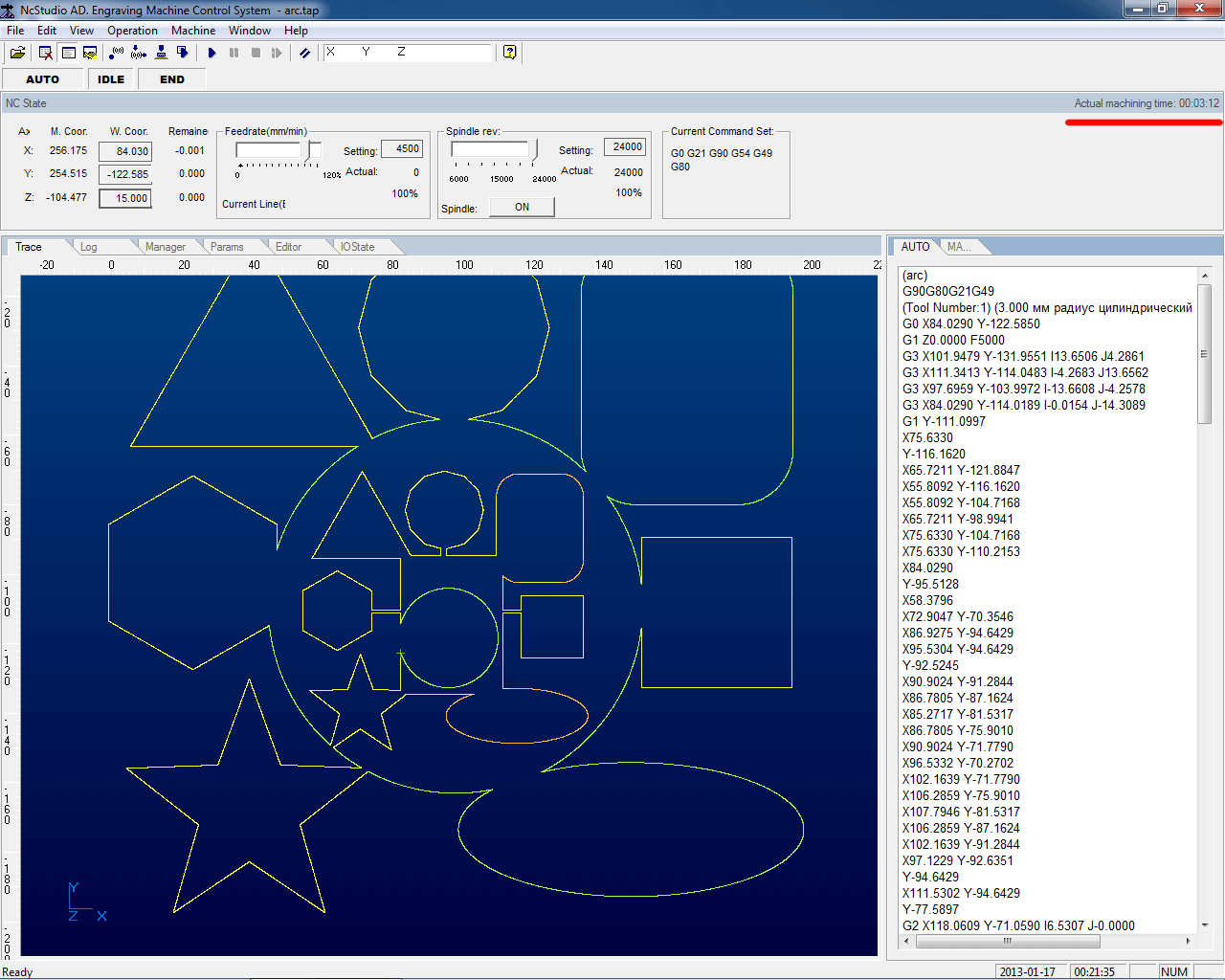Viewport: 1225px width, 980px height.
Task: Click the Open file folder icon
Action: coord(17,53)
